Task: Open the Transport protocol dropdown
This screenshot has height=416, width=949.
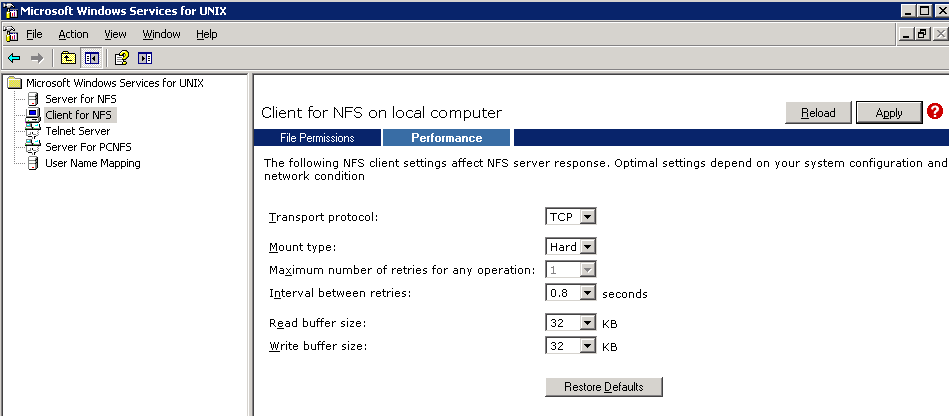Action: [571, 216]
